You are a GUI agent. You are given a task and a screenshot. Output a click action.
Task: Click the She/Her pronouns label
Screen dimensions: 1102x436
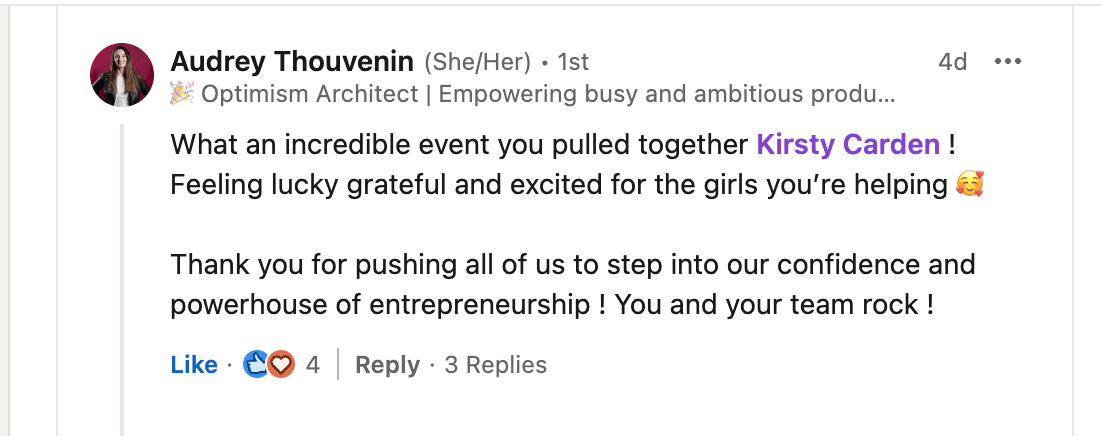click(477, 62)
